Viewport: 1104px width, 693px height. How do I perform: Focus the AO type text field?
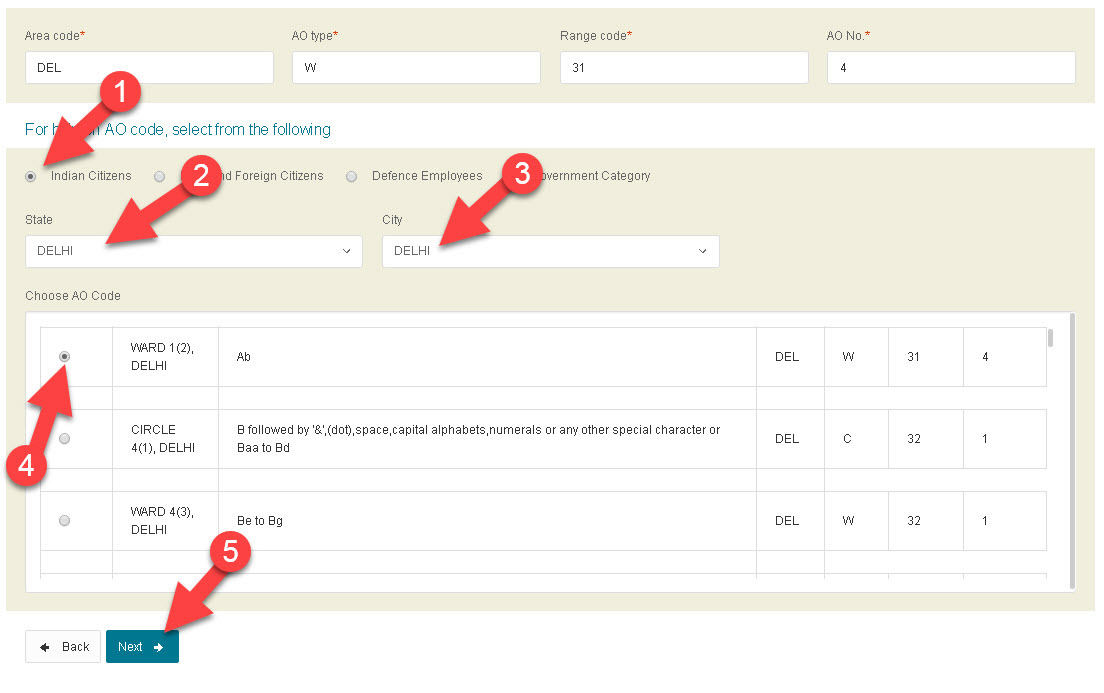(x=416, y=68)
